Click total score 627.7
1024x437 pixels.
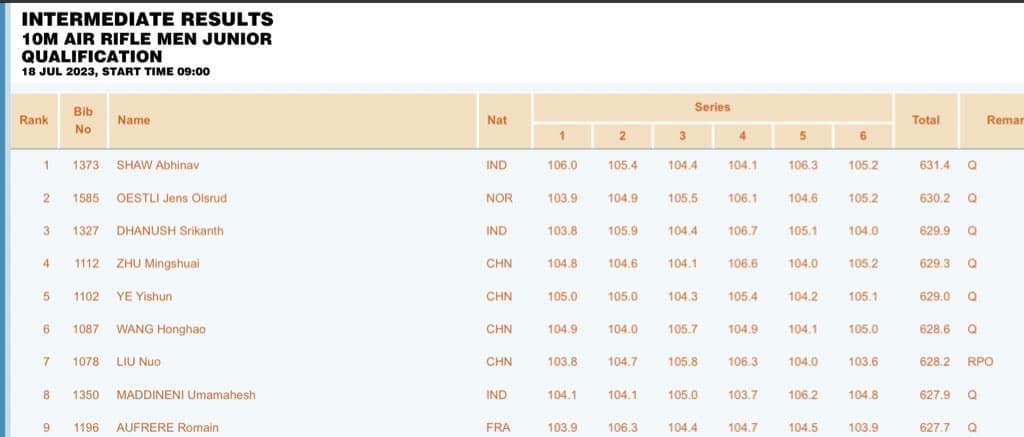coord(935,428)
